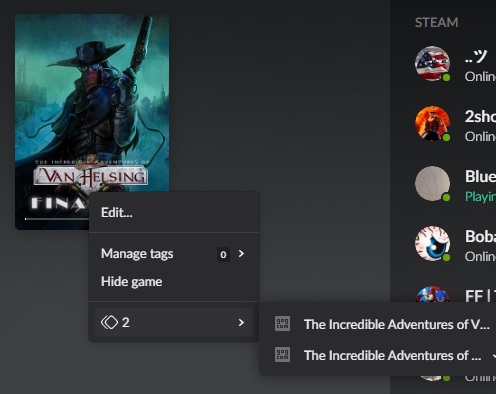Open the Manage tags submenu
Screen dimensions: 496x394
pos(174,254)
